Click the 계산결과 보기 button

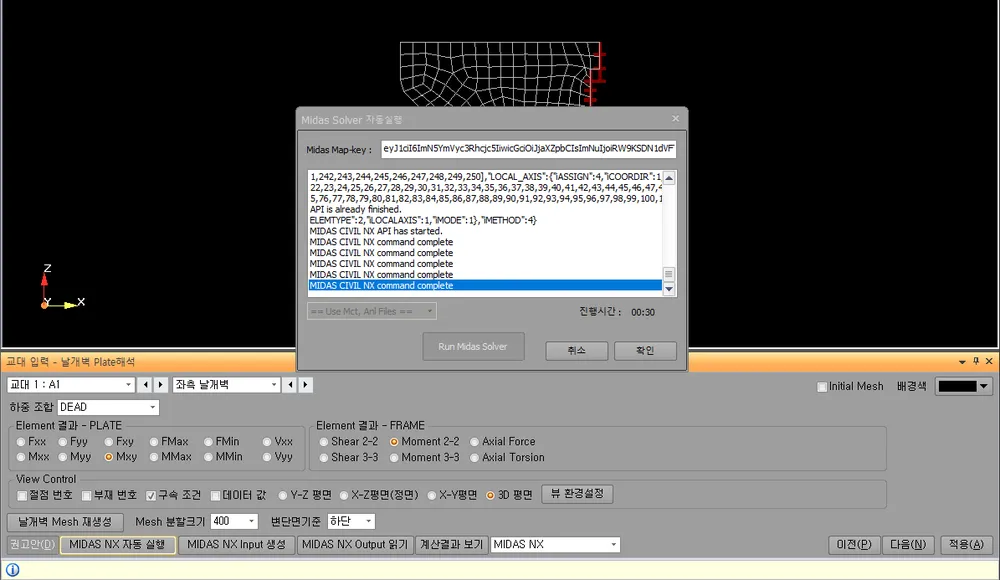(x=452, y=544)
